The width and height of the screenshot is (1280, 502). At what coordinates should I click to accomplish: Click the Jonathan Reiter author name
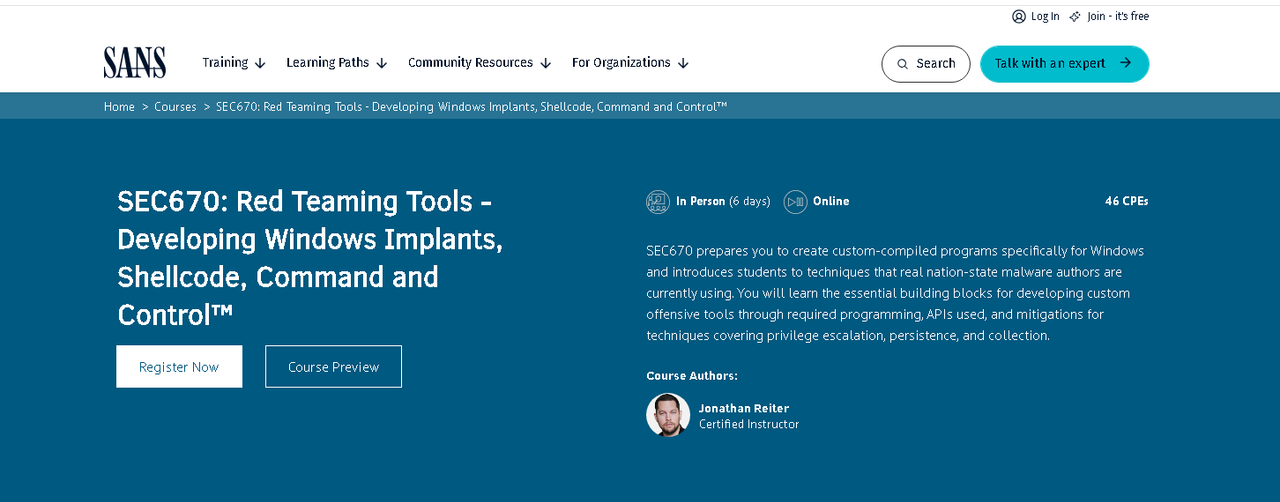tap(744, 408)
